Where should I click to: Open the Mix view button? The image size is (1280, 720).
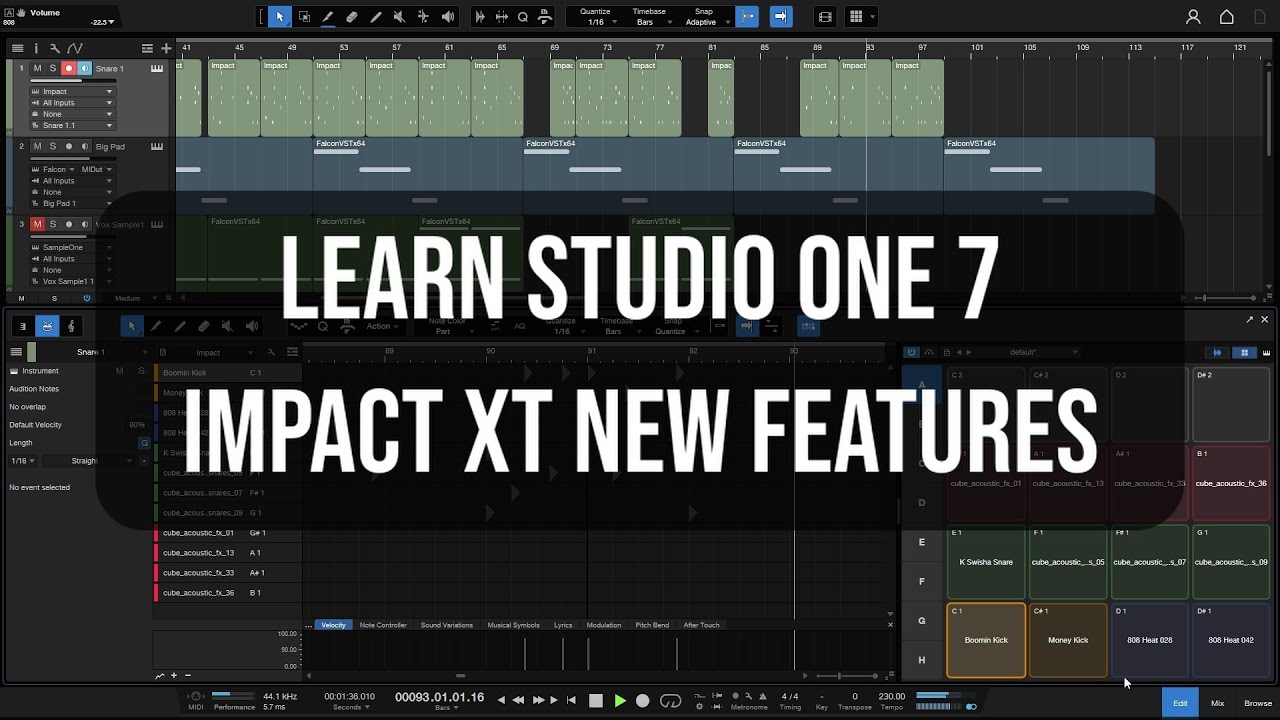1217,703
